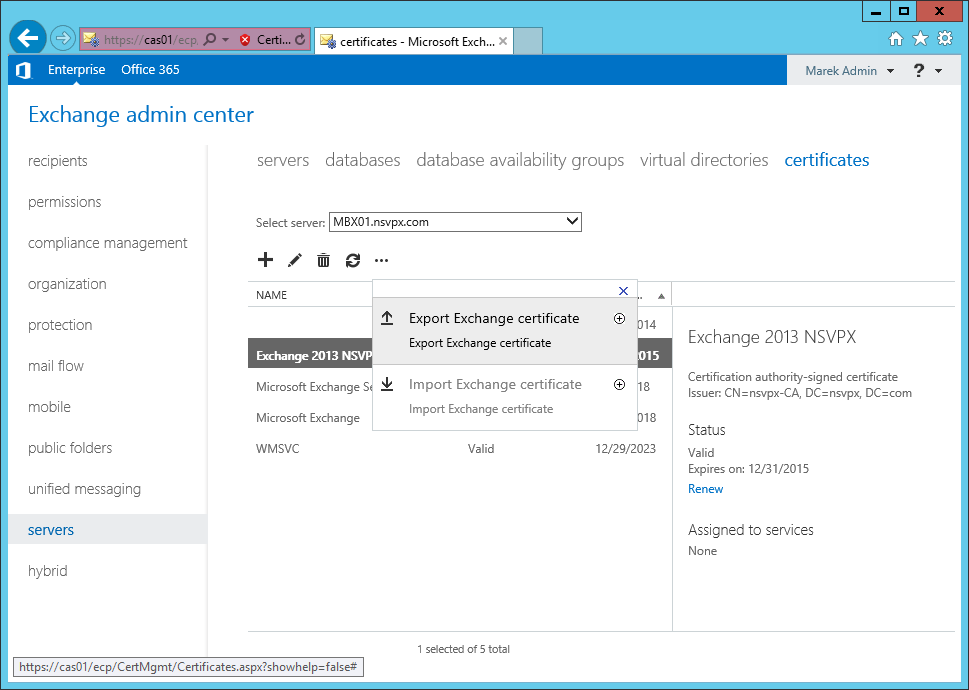Go to mail flow in sidebar
Viewport: 969px width, 690px height.
(56, 366)
